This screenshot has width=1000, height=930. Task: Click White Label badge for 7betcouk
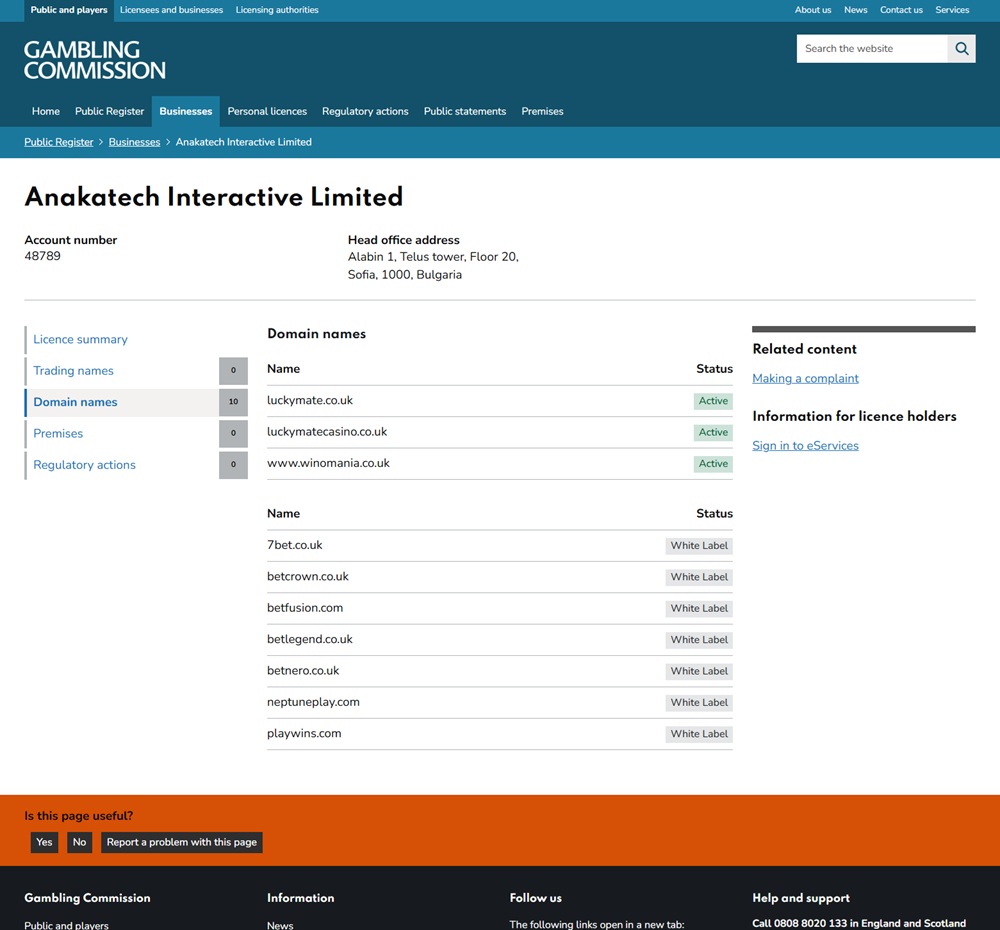tap(699, 545)
